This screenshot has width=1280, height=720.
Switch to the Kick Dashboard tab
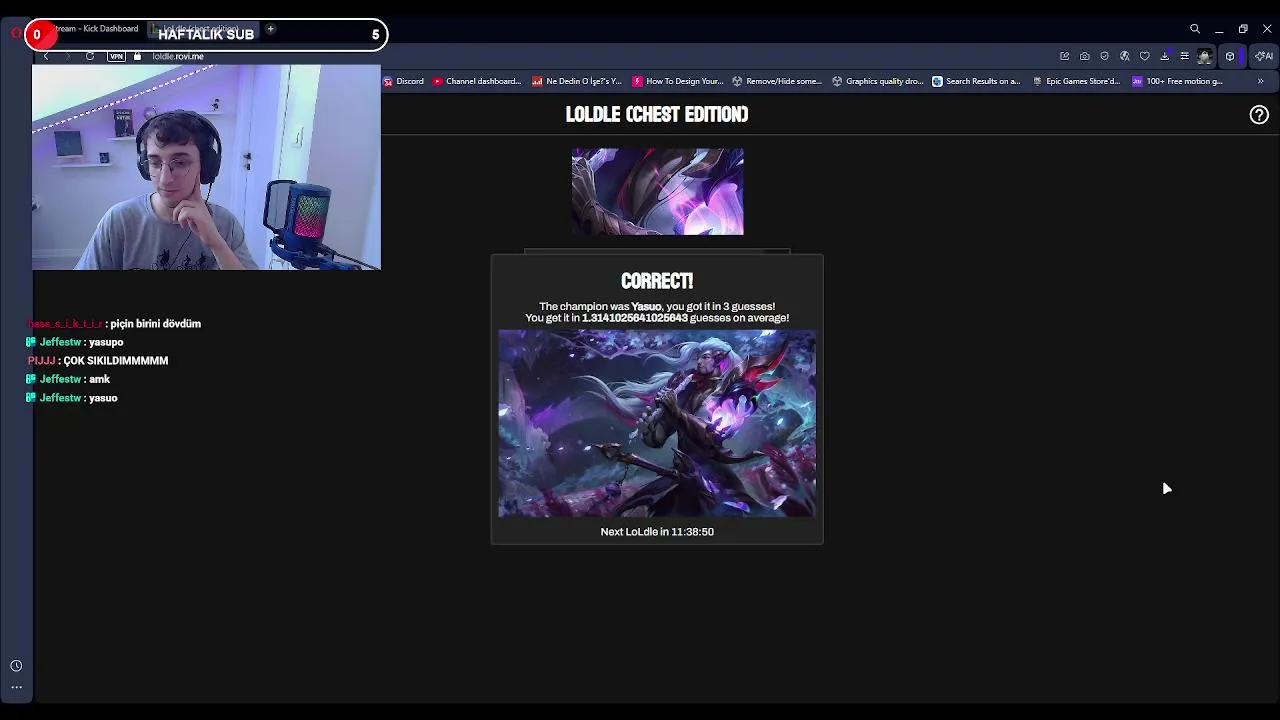tap(96, 29)
